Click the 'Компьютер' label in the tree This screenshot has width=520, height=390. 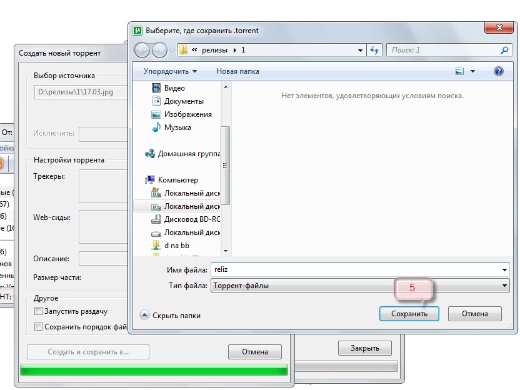click(178, 180)
